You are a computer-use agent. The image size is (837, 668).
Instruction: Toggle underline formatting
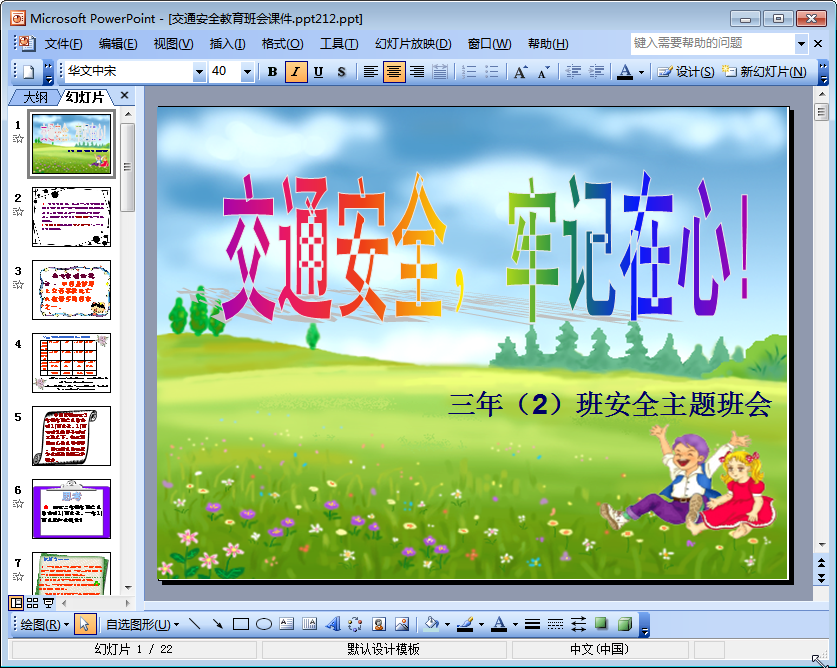pos(318,71)
